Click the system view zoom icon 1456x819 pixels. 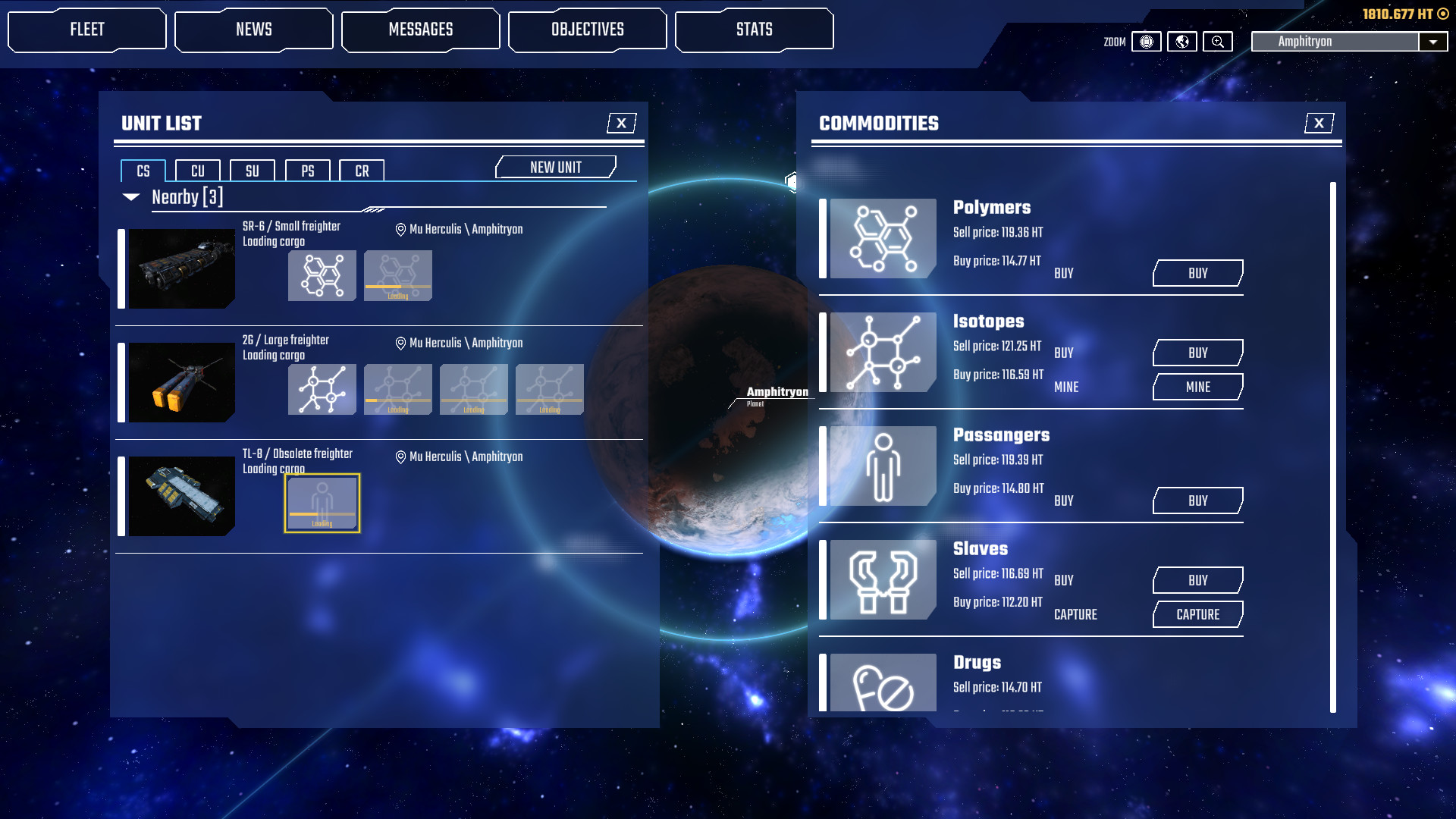click(x=1146, y=42)
